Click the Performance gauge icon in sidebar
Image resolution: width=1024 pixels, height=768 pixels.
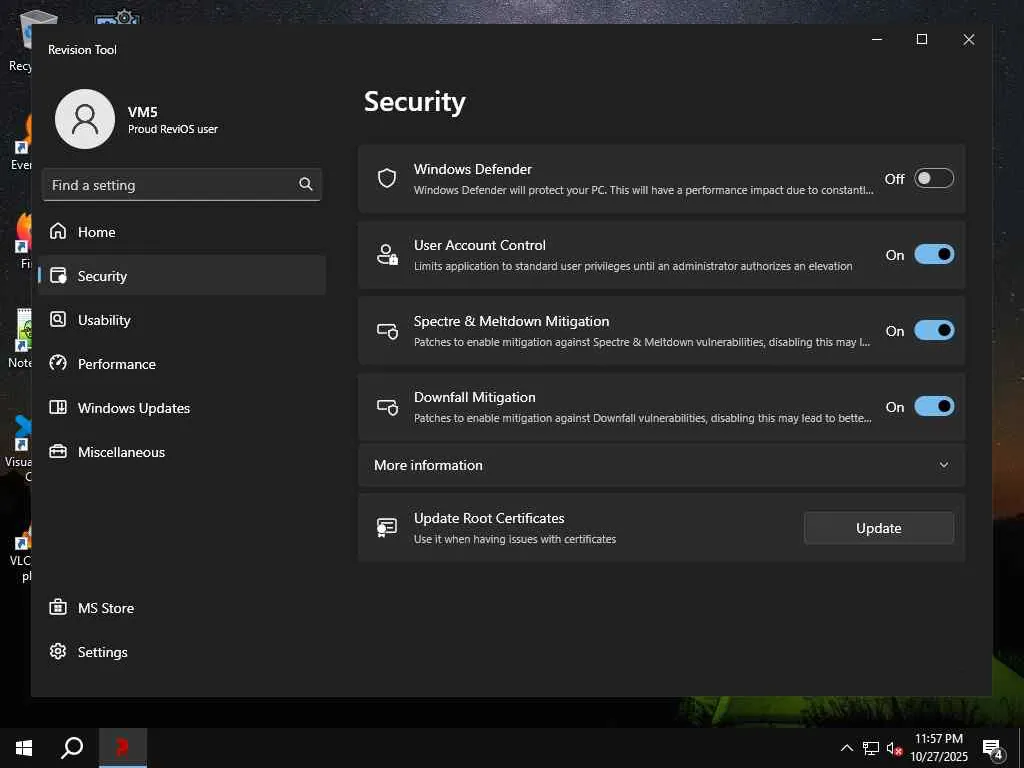(x=58, y=363)
